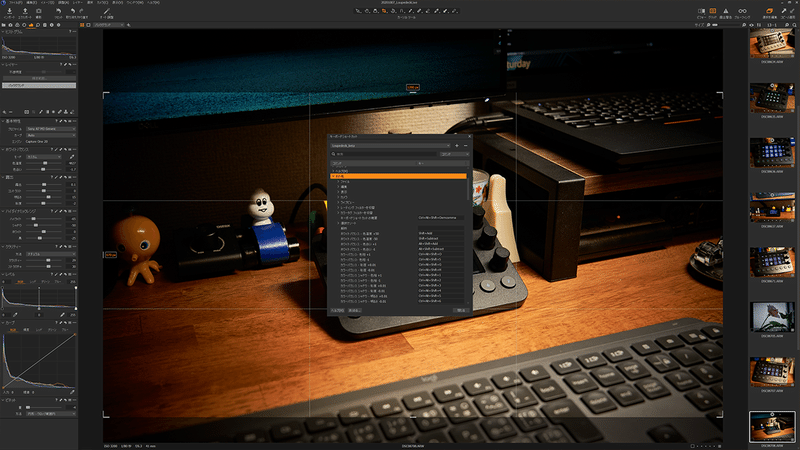The image size is (800, 450).
Task: Click the search field in the shortcuts dialog
Action: point(384,154)
